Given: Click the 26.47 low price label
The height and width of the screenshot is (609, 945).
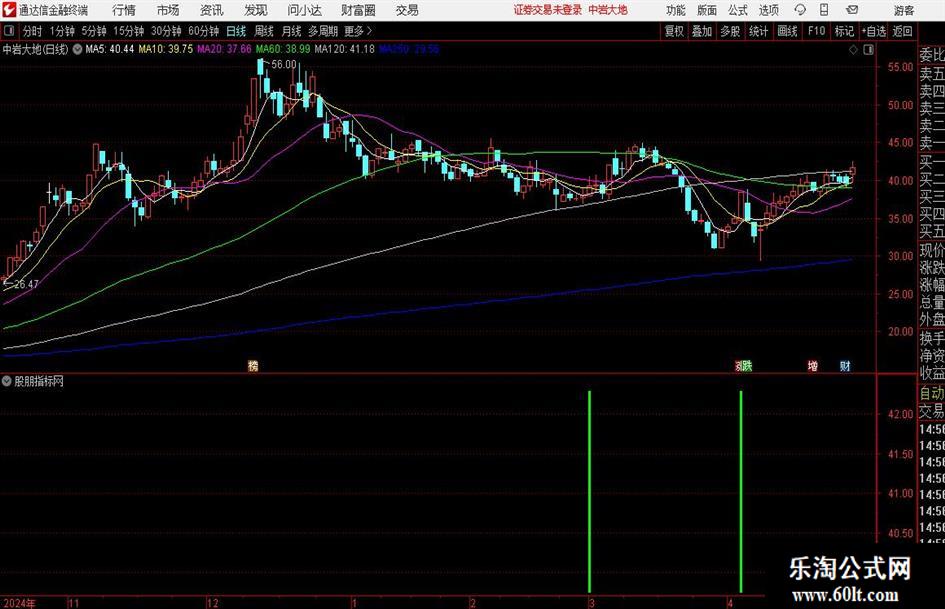Looking at the screenshot, I should point(26,284).
